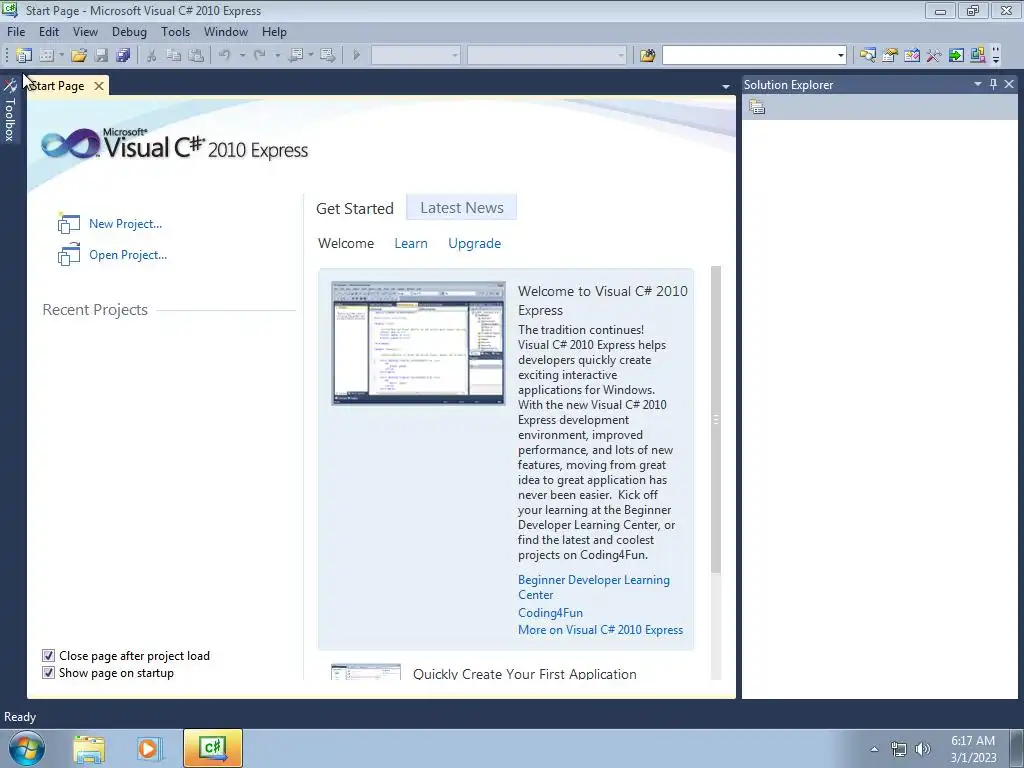
Task: Click the Visual C# IDE welcome thumbnail
Action: [418, 343]
